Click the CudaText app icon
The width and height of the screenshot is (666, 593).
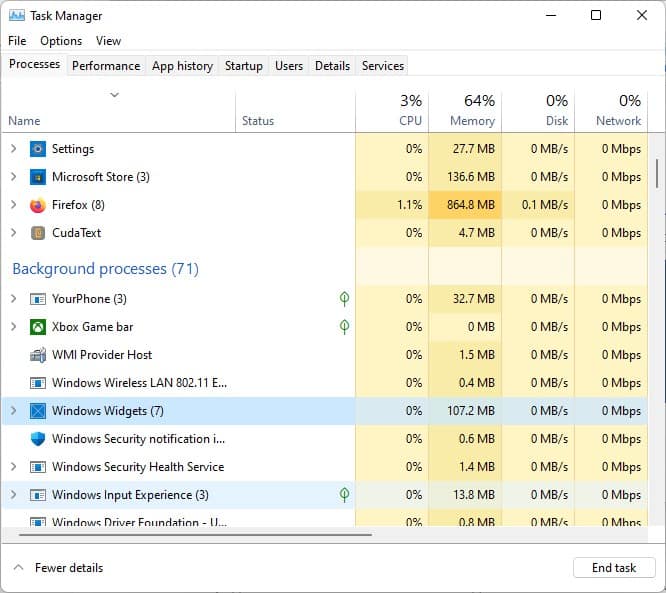coord(38,233)
